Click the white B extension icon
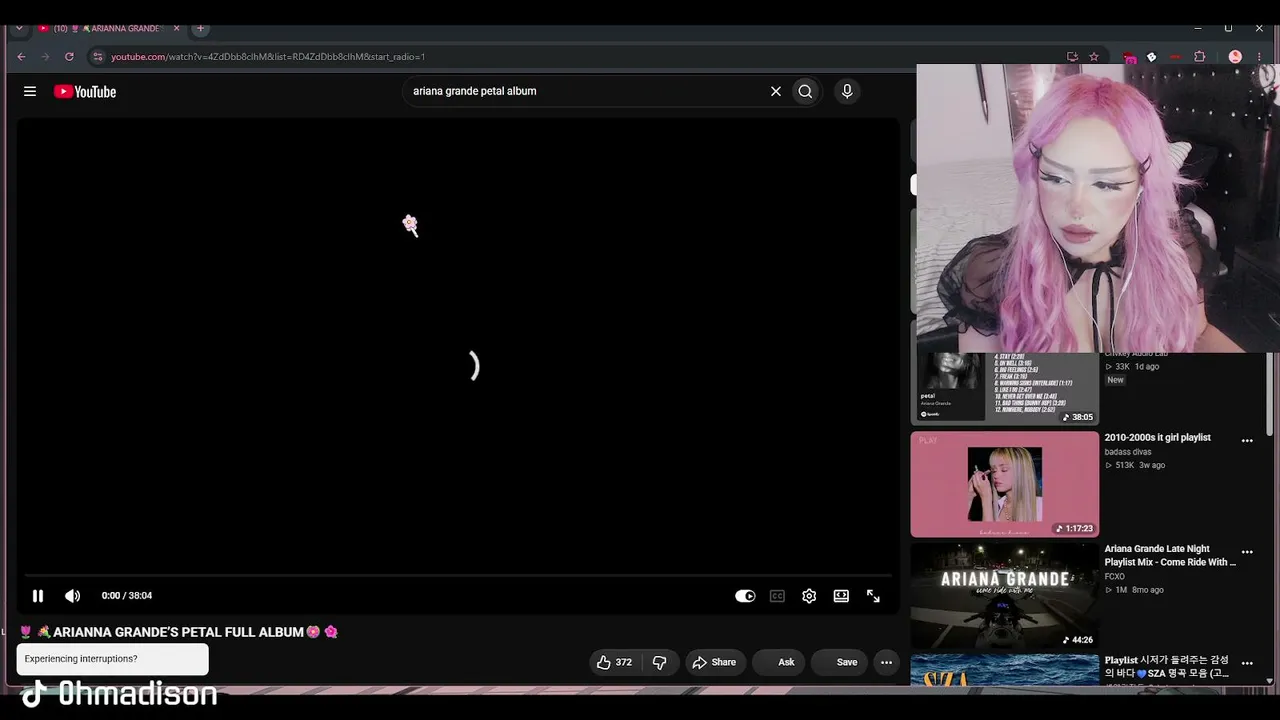Viewport: 1280px width, 720px height. click(x=1152, y=57)
